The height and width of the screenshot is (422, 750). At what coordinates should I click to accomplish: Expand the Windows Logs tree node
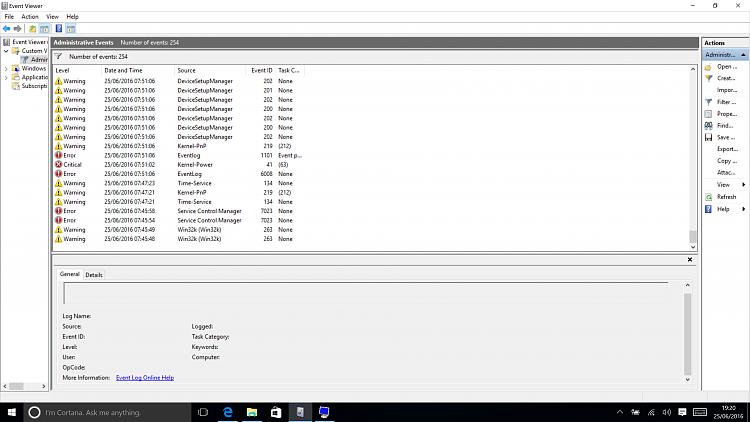click(7, 69)
